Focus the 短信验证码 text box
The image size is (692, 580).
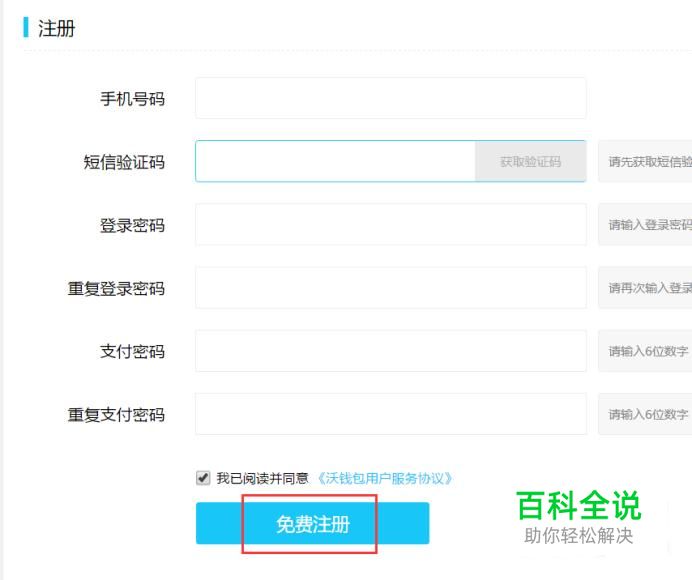[334, 161]
